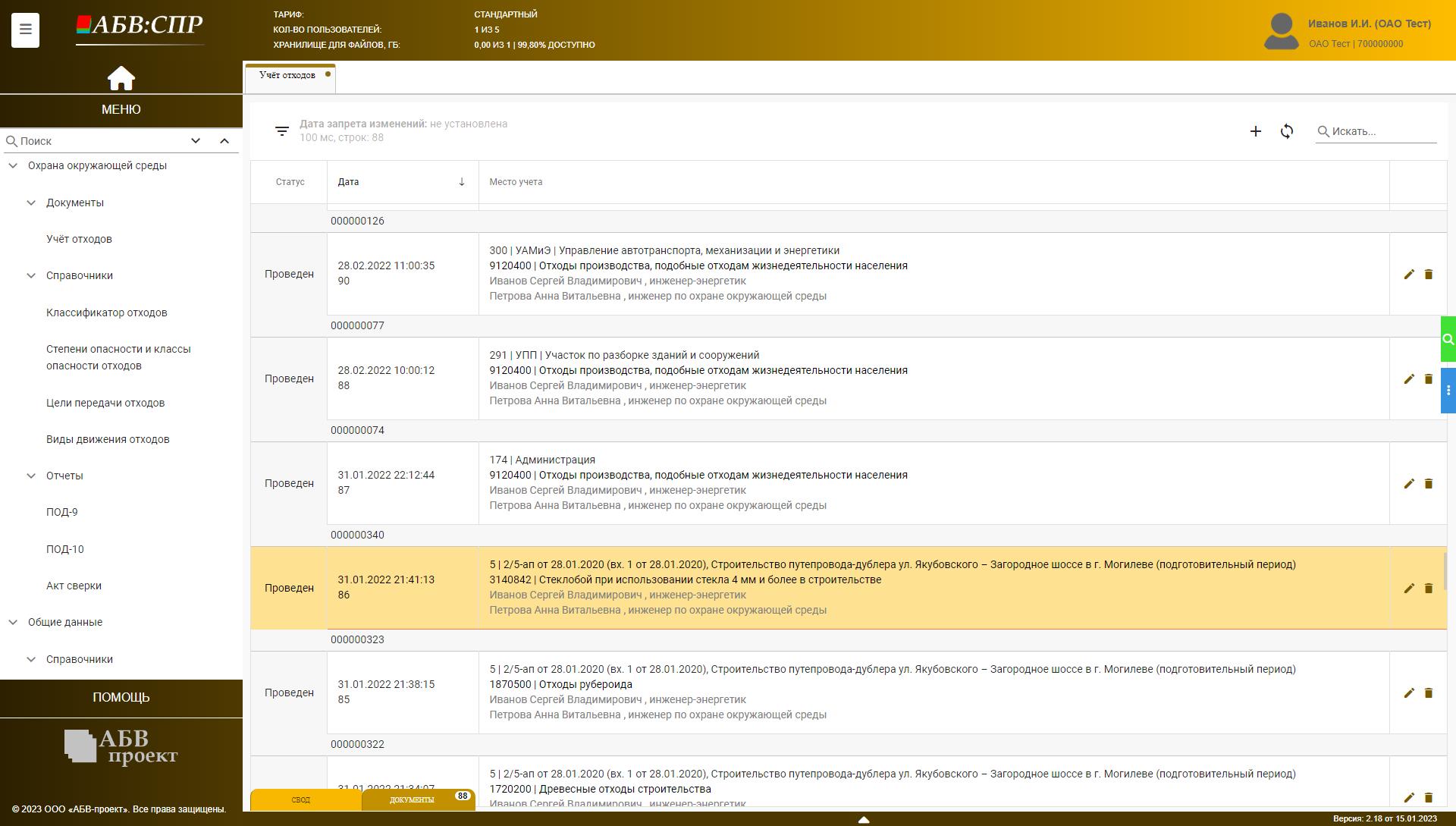Click the hamburger menu button
This screenshot has width=1456, height=826.
point(25,30)
